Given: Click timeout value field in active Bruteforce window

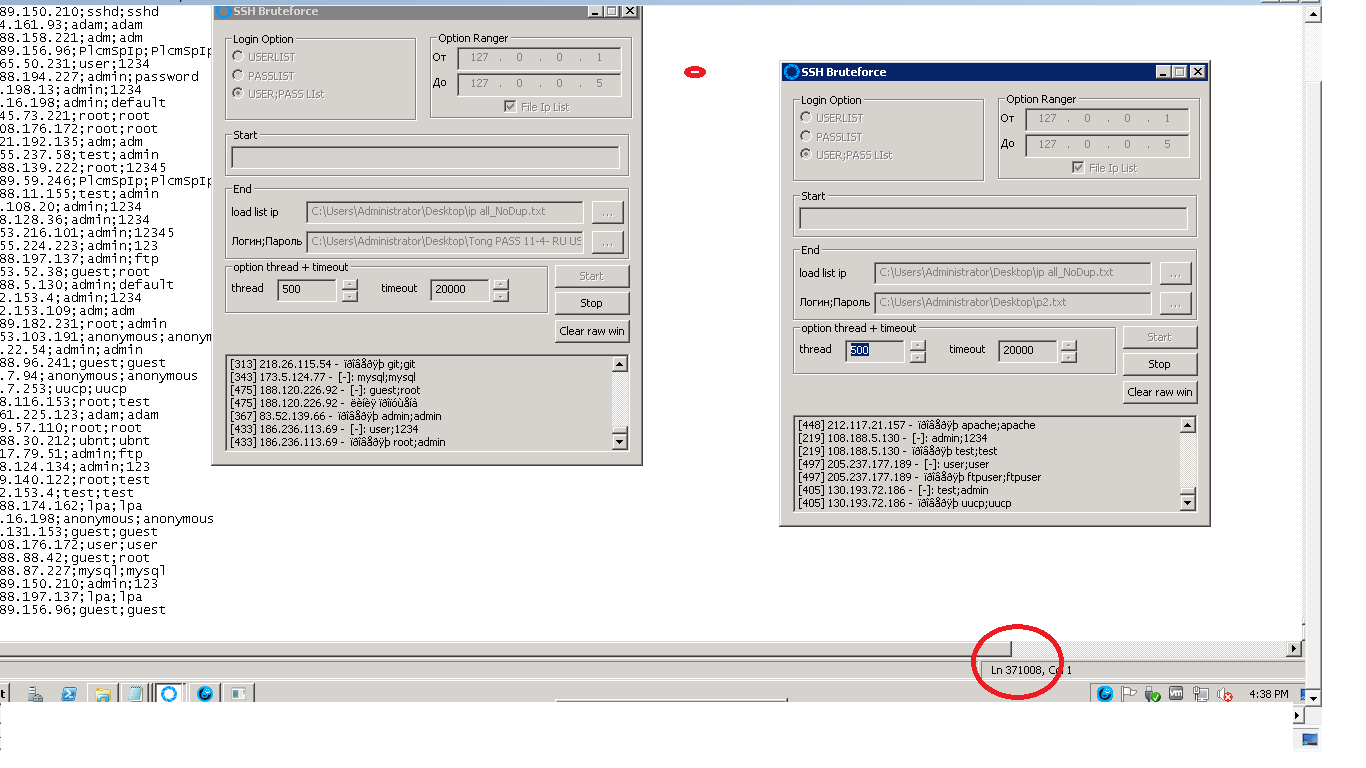Looking at the screenshot, I should pyautogui.click(x=1028, y=350).
